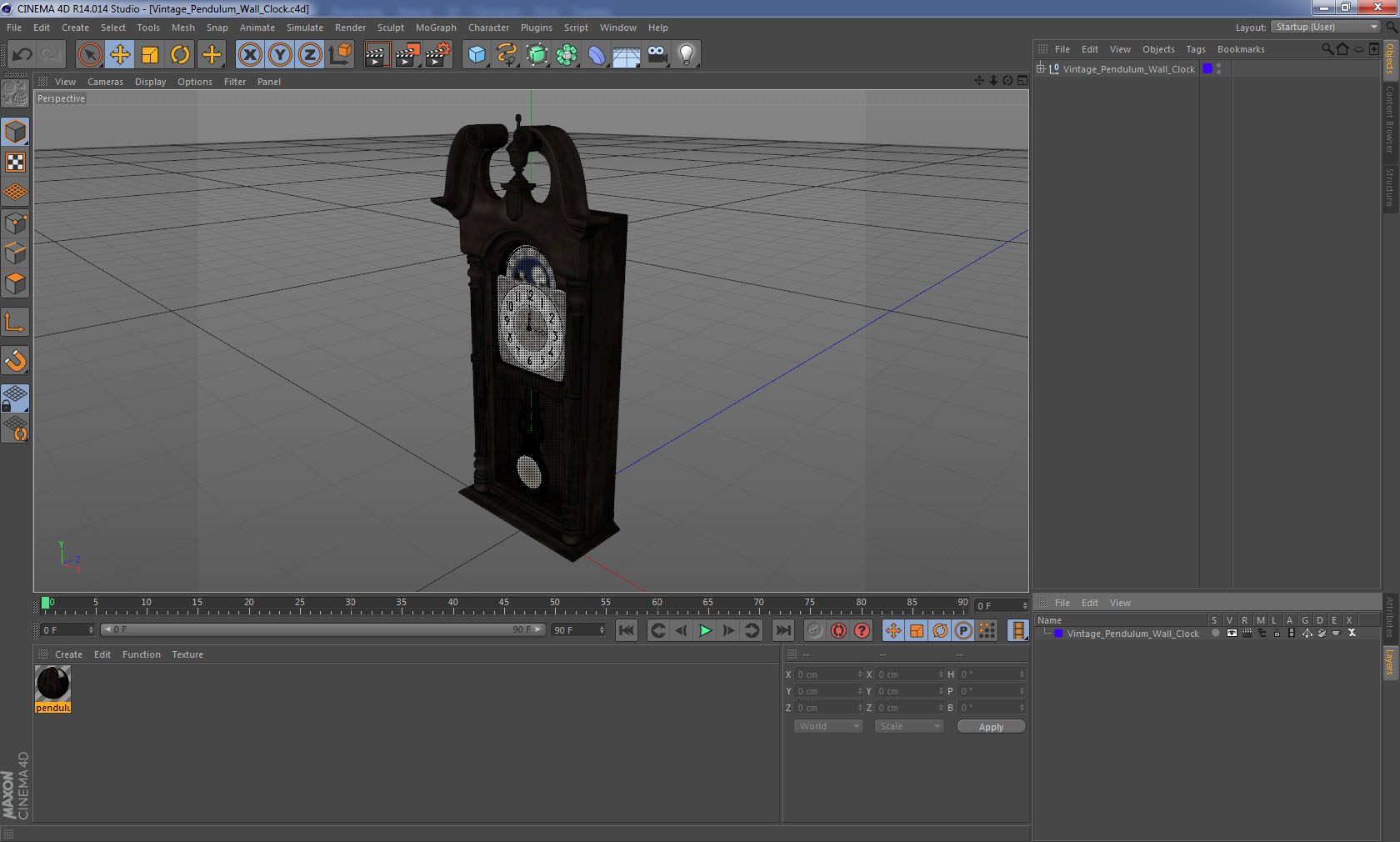The width and height of the screenshot is (1400, 842).
Task: Enable the Axis mode tool
Action: coord(15,323)
